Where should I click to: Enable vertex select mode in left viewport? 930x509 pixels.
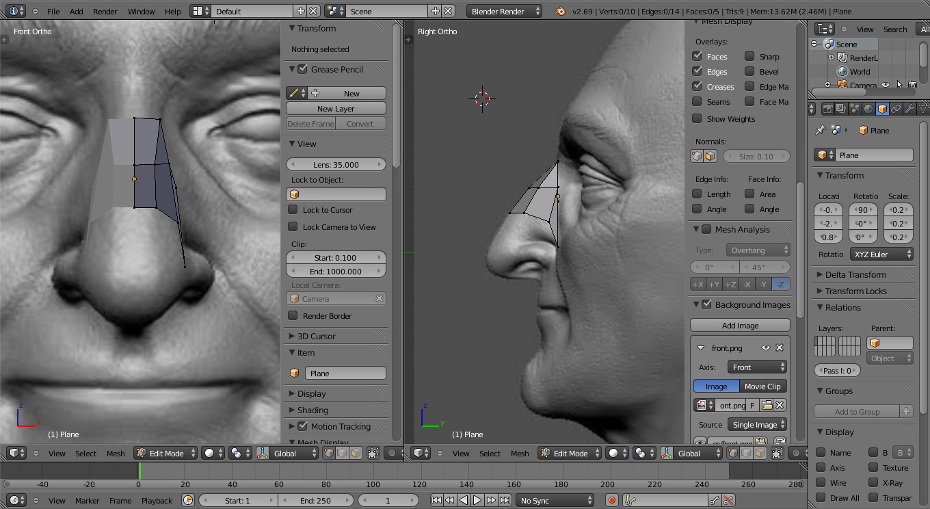[x=329, y=453]
